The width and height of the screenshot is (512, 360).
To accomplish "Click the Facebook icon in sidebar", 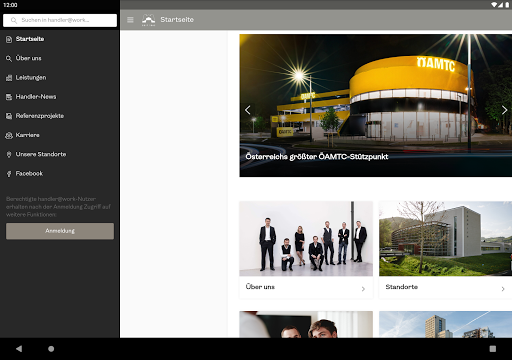I will (x=9, y=174).
